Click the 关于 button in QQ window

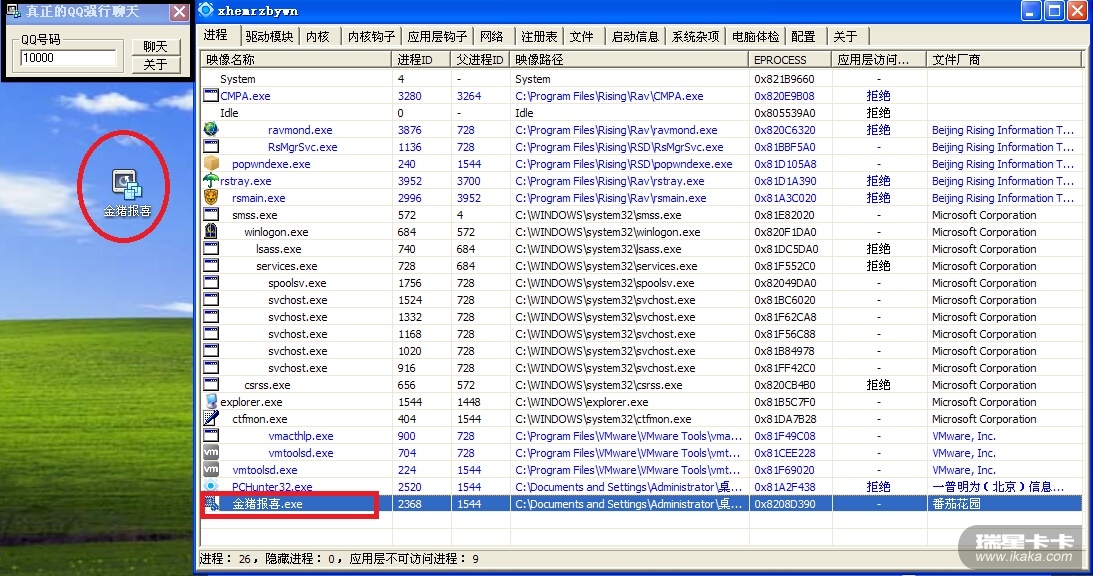156,65
